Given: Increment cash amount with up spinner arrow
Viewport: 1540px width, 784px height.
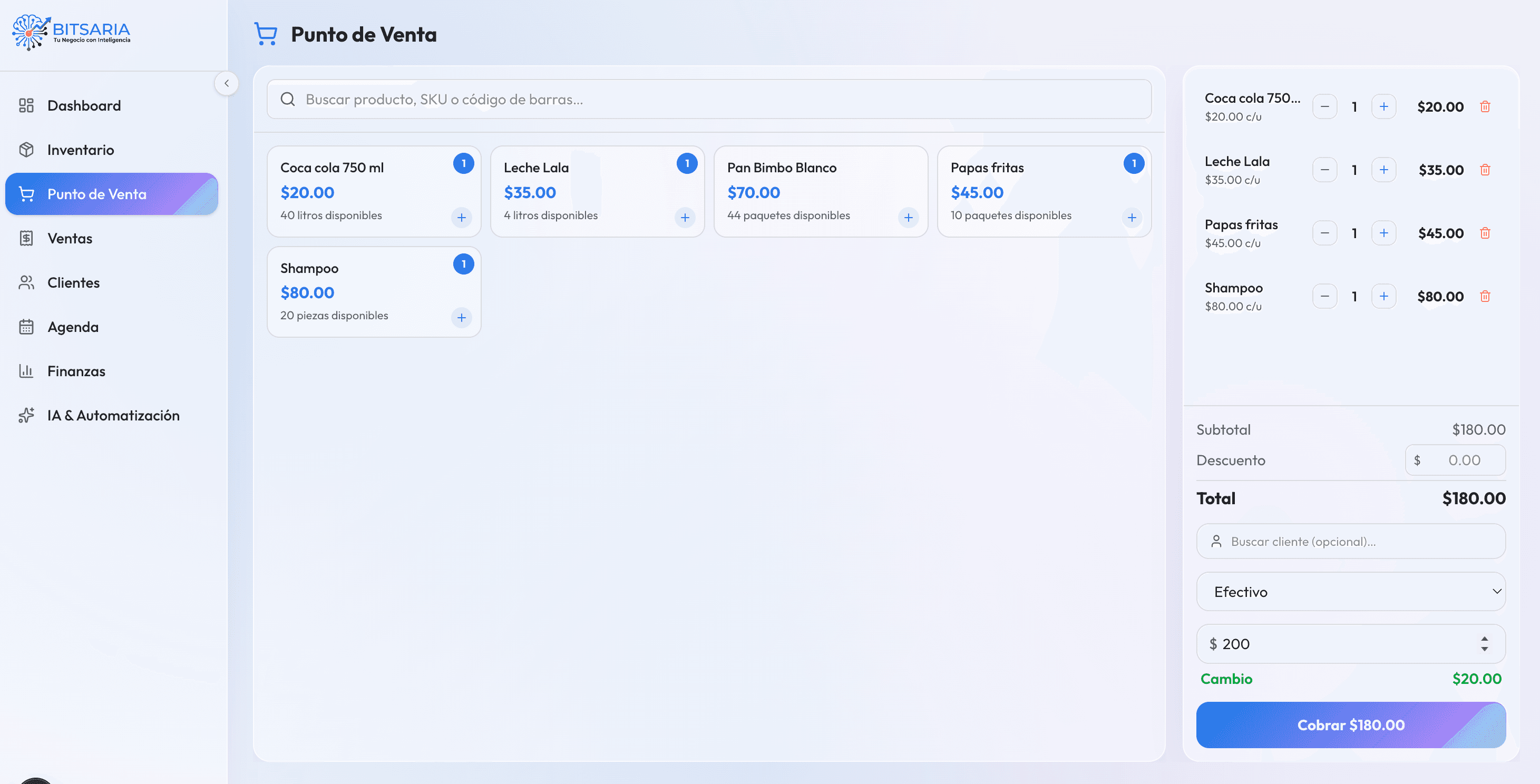Looking at the screenshot, I should point(1485,639).
